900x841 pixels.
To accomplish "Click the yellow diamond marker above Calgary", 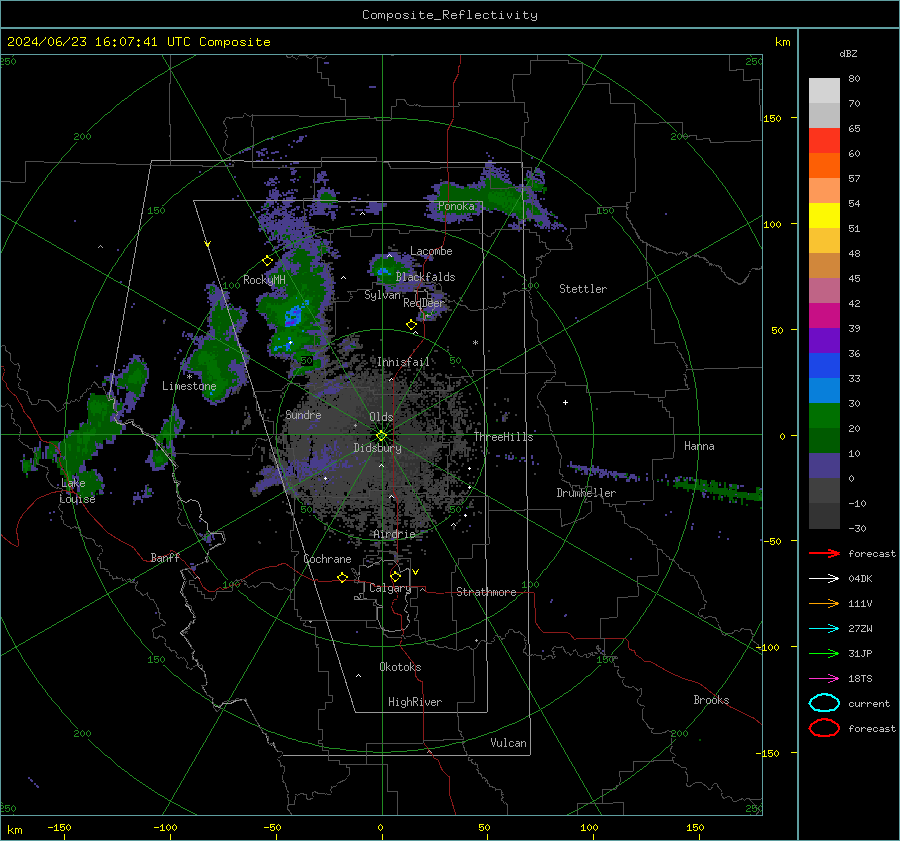I will (395, 576).
